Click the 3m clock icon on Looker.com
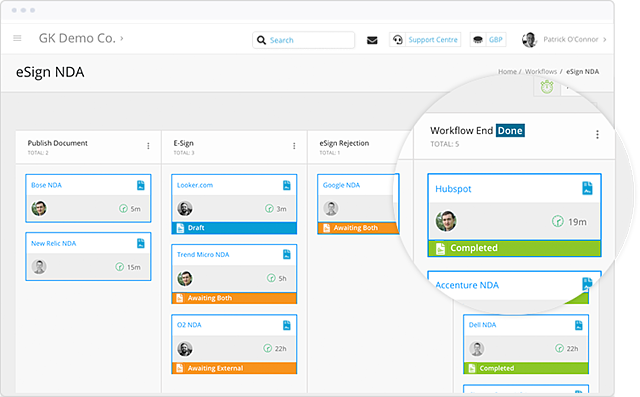 (x=269, y=208)
